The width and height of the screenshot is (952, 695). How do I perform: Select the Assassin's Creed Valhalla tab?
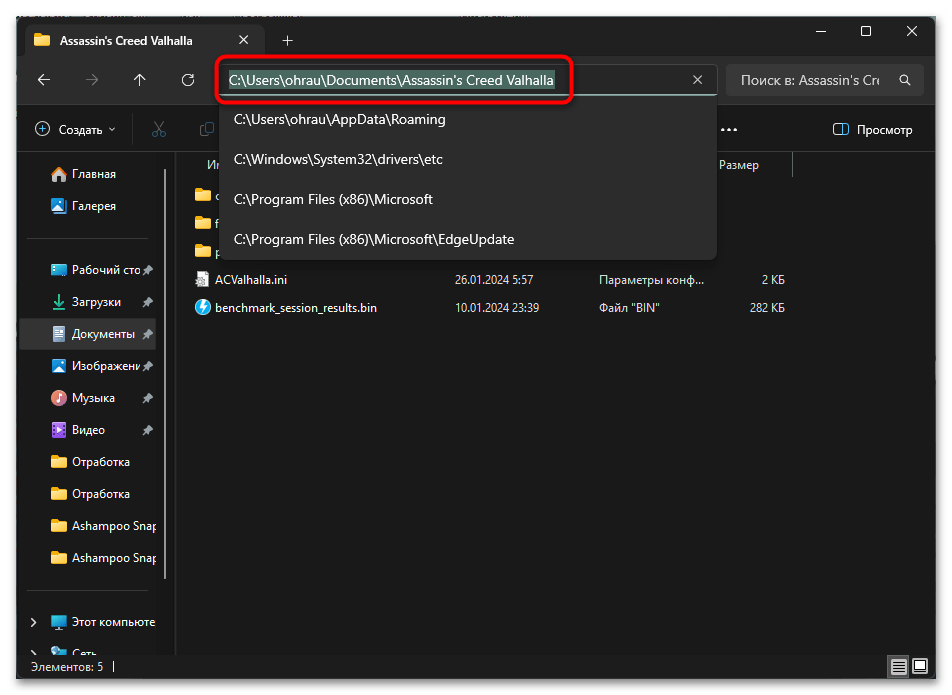click(143, 41)
